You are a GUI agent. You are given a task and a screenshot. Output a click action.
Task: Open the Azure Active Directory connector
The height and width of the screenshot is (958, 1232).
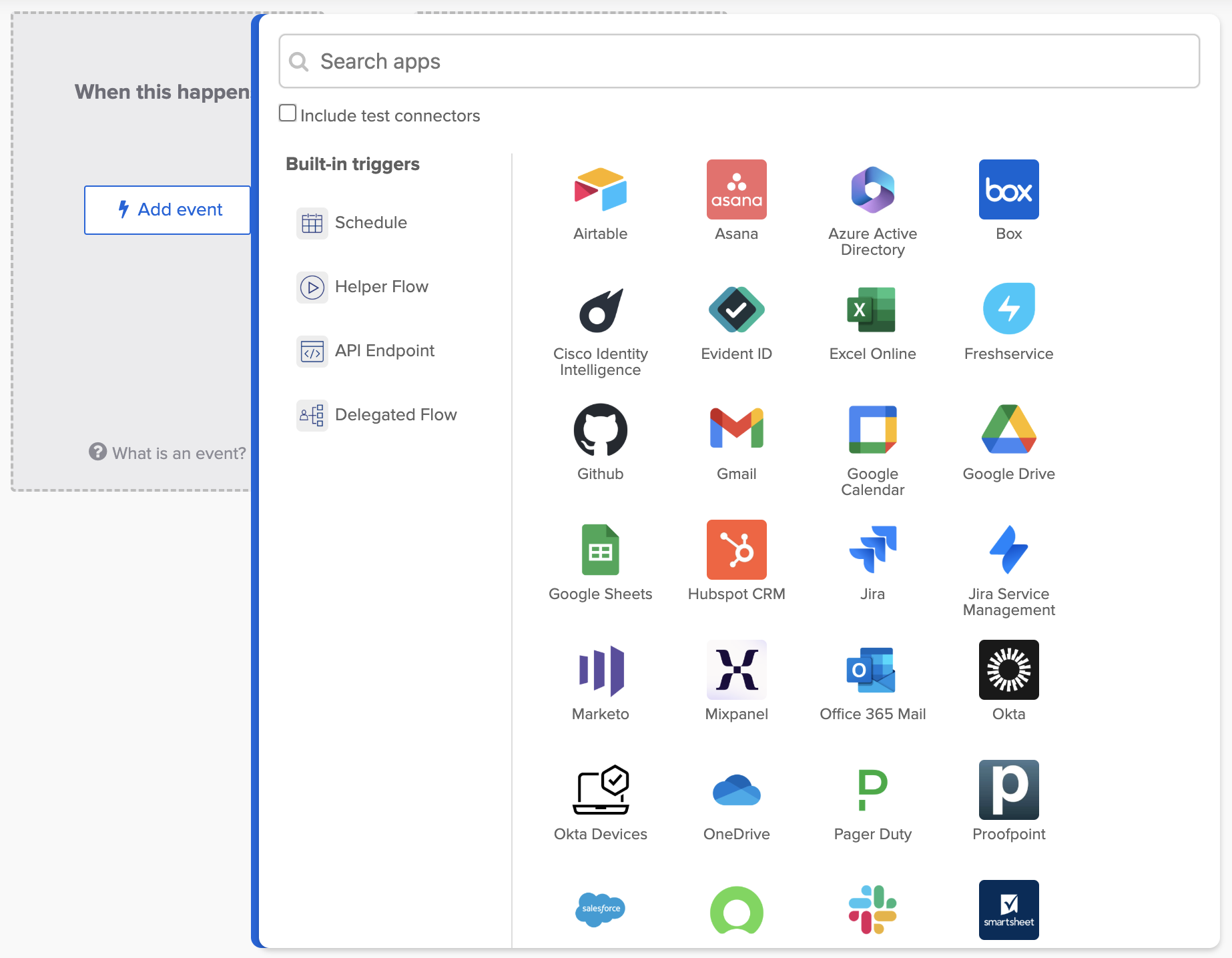872,190
